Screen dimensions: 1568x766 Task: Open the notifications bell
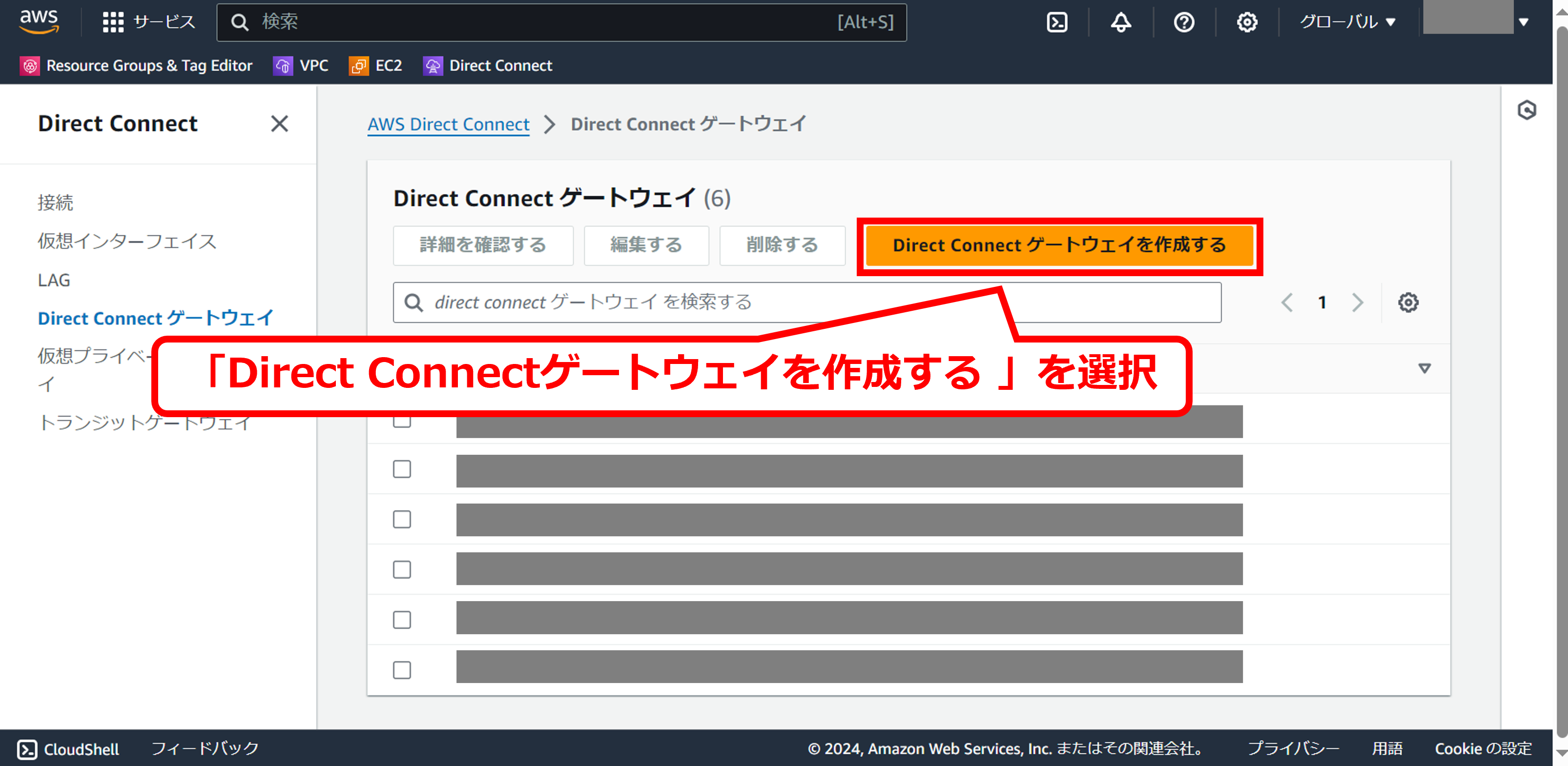(x=1121, y=22)
